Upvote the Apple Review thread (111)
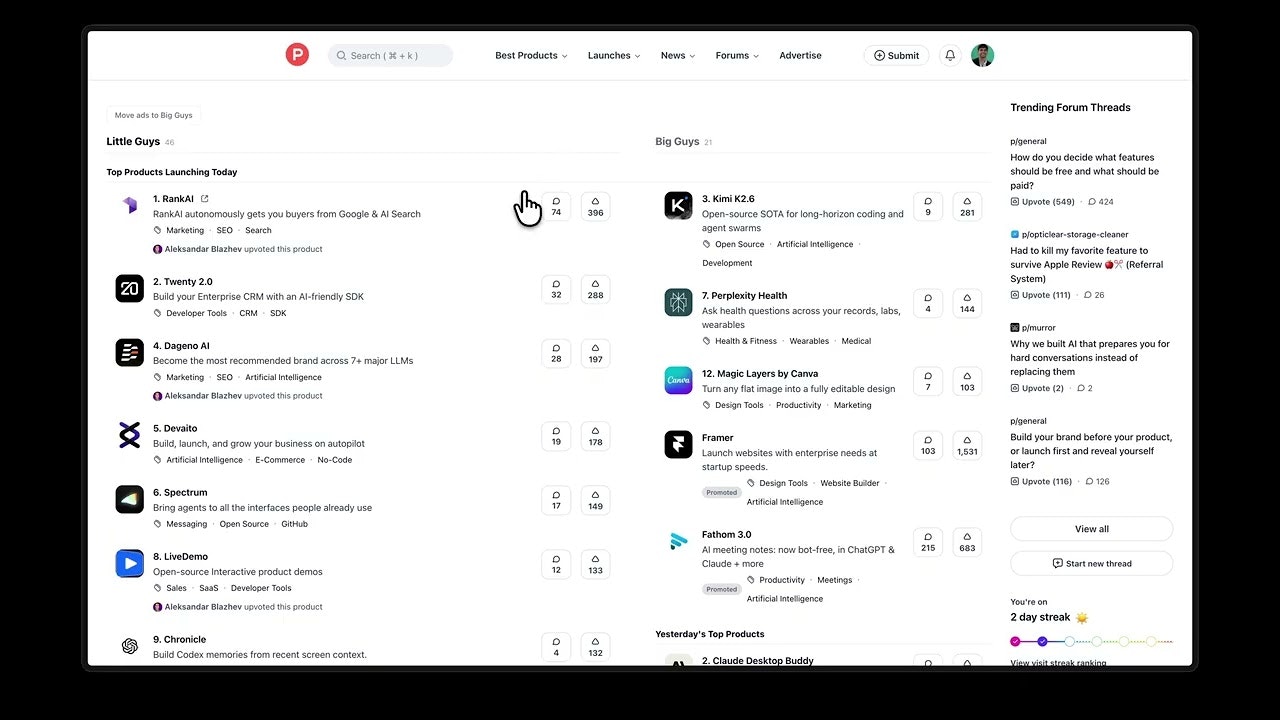 click(1040, 295)
